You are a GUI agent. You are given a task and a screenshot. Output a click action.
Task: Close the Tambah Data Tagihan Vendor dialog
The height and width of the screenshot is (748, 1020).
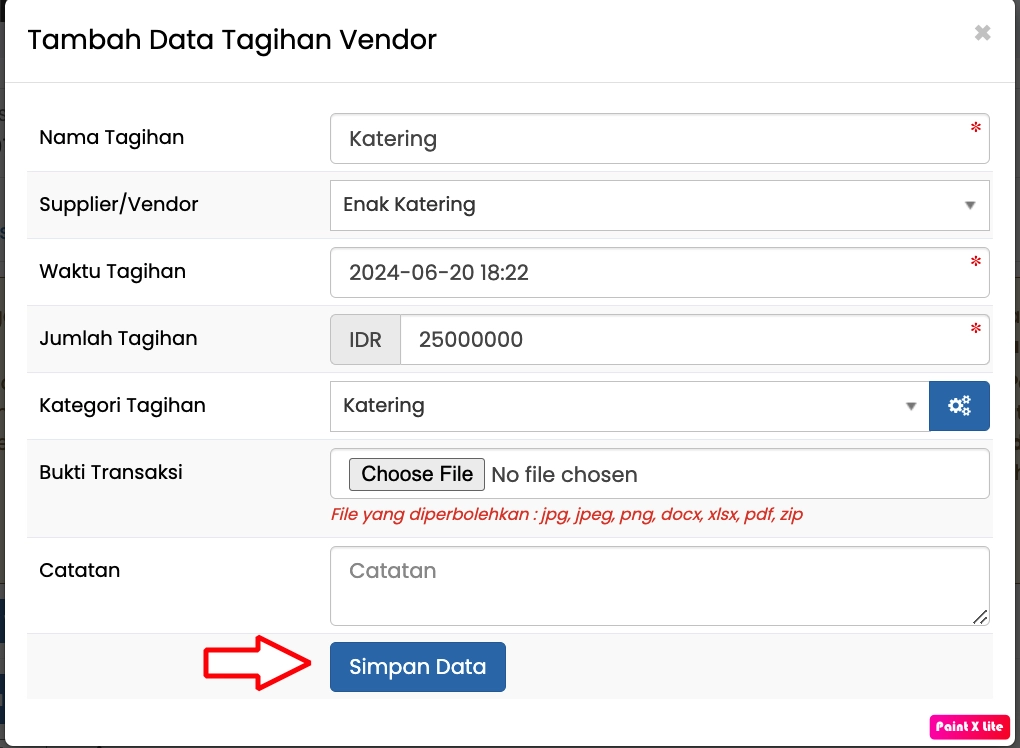982,33
